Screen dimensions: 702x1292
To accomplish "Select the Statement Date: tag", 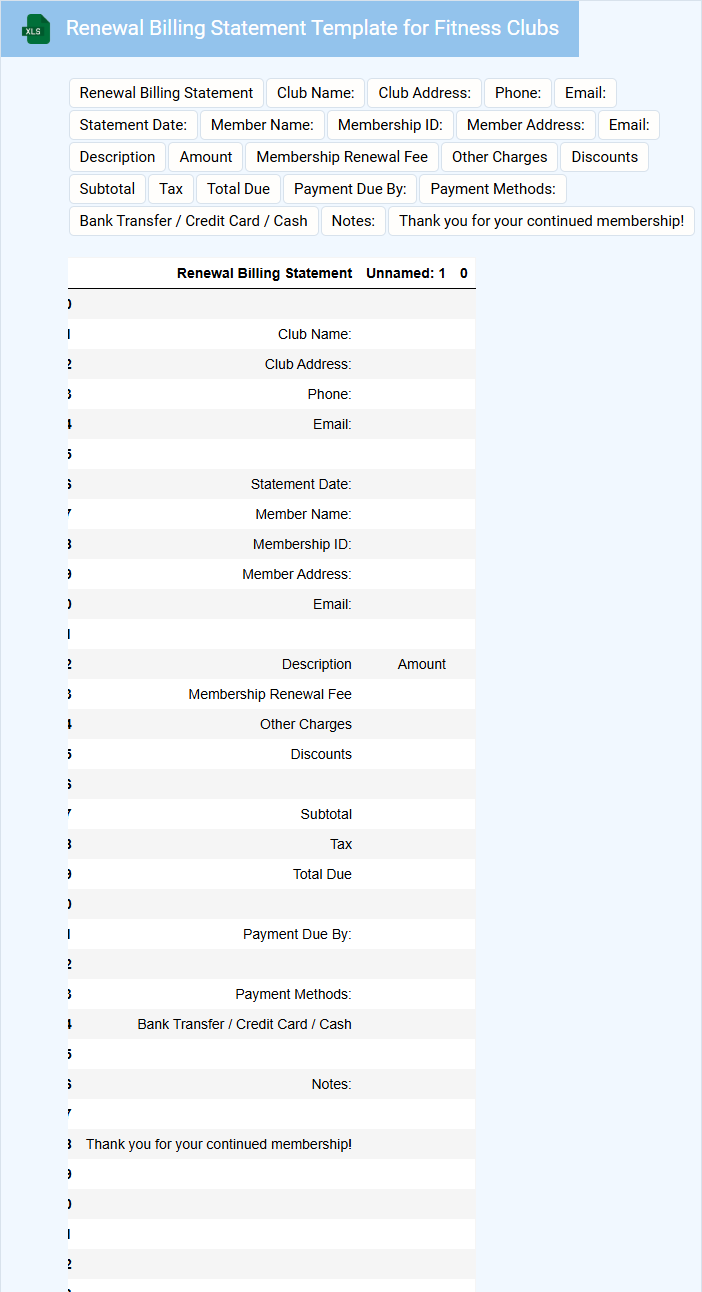I will point(133,125).
